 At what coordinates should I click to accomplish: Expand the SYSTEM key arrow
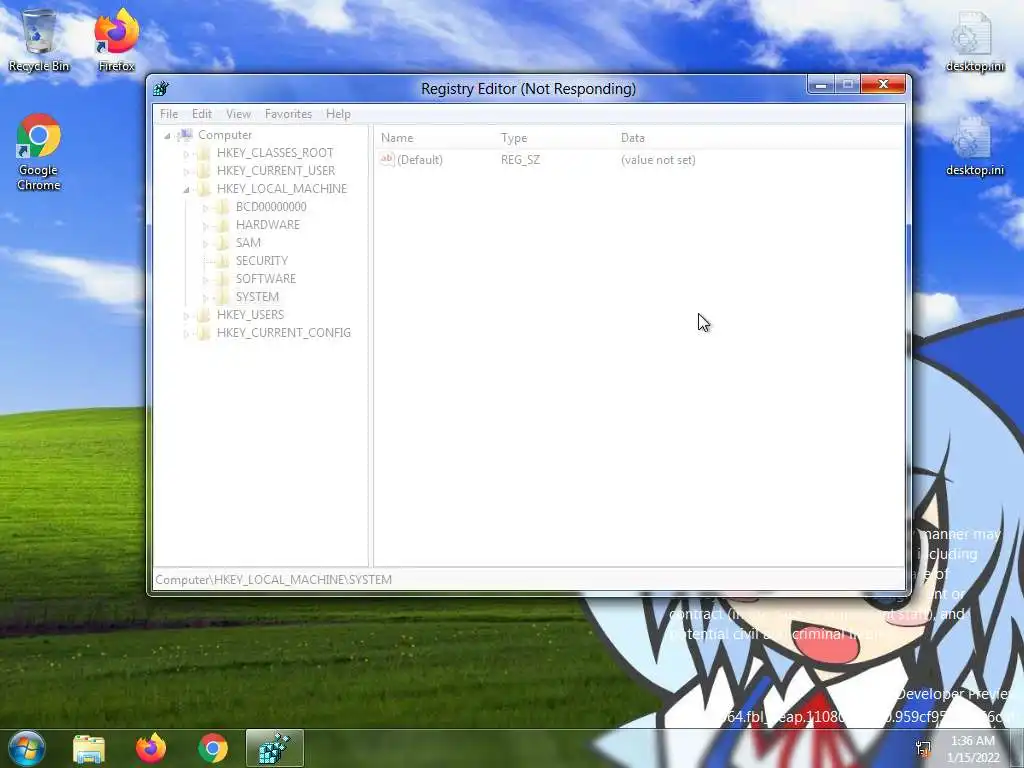click(x=205, y=298)
